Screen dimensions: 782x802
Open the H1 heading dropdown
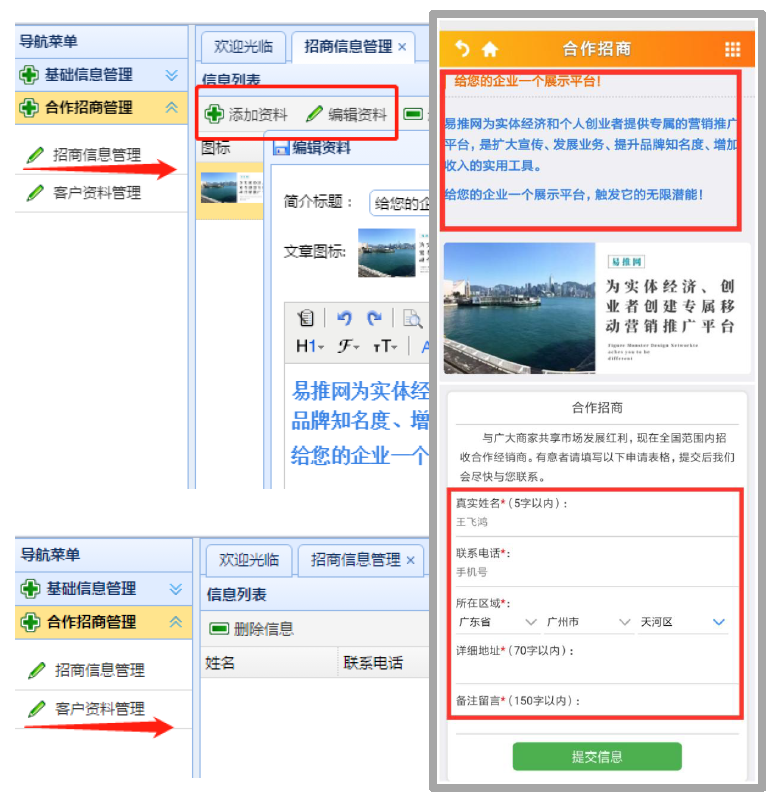(310, 346)
